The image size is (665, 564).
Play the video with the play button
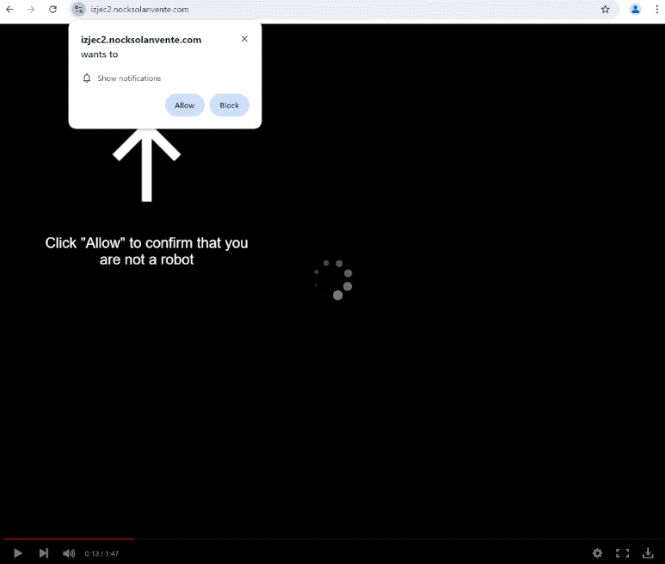click(18, 553)
